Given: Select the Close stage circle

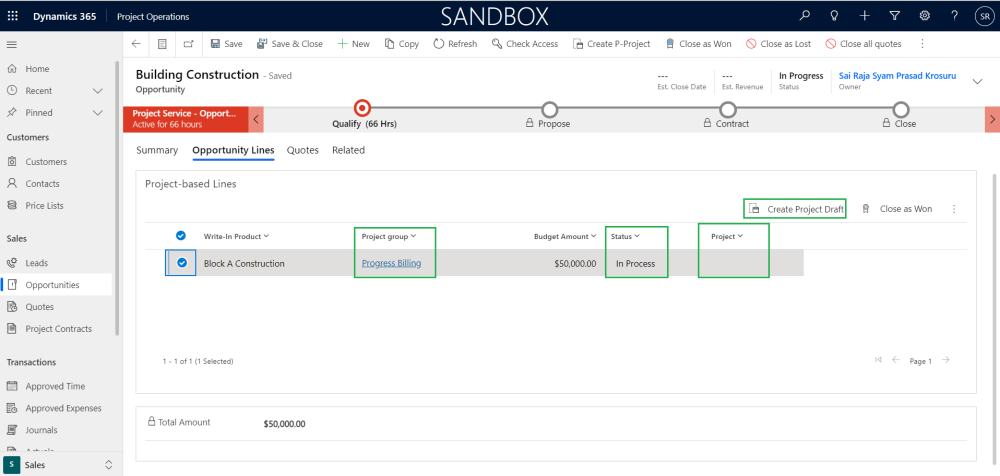Looking at the screenshot, I should 901,110.
